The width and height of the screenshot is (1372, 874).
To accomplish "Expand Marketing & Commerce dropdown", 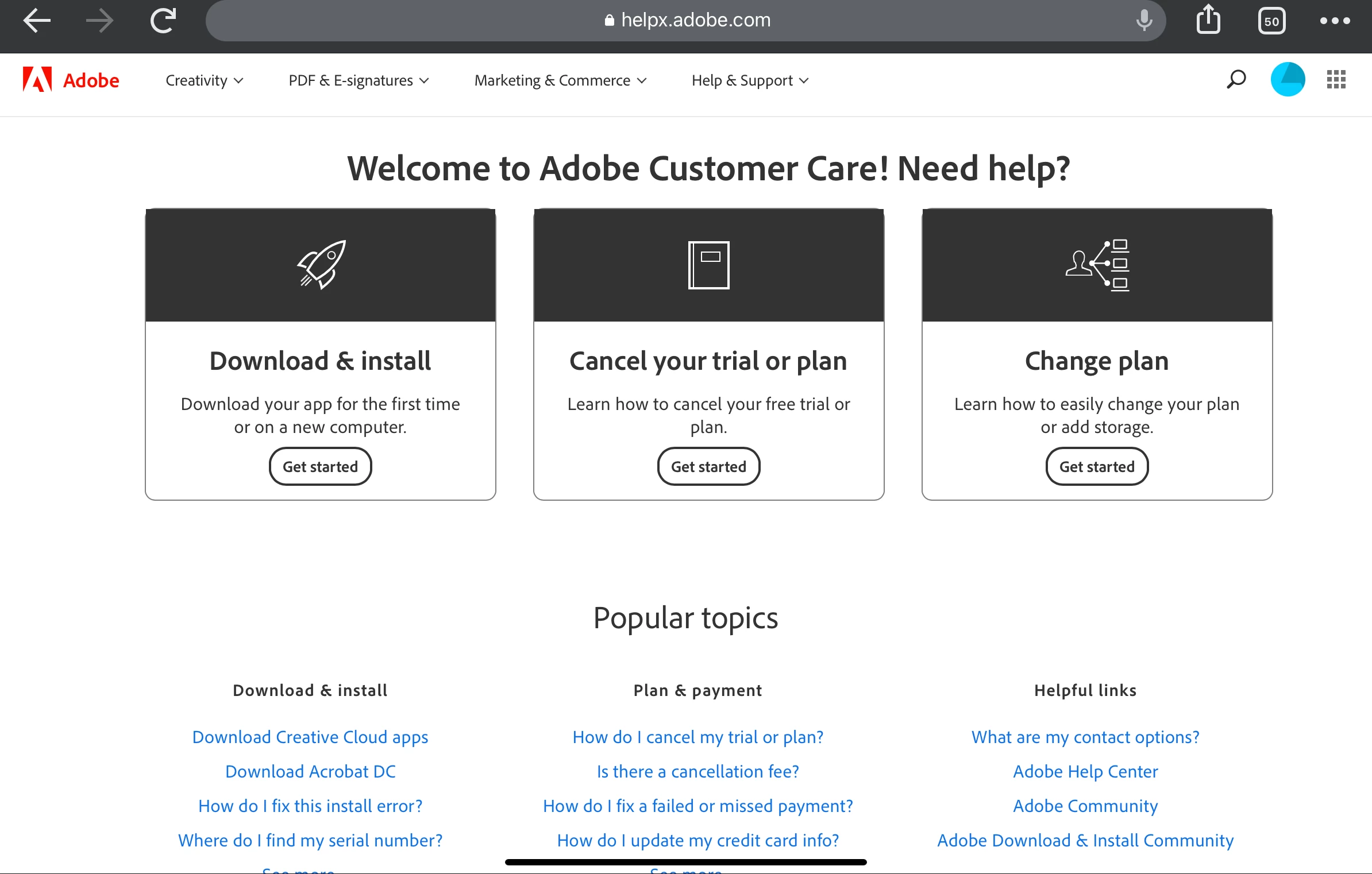I will click(x=560, y=80).
